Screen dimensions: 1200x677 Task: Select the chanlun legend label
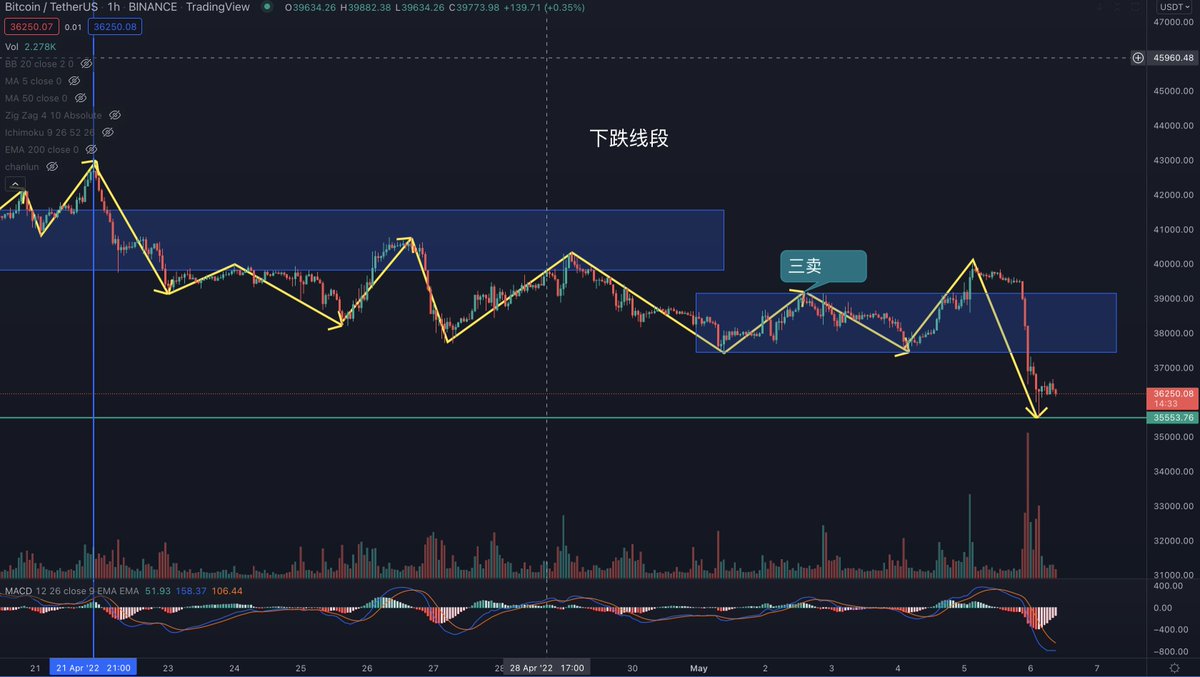tap(22, 166)
